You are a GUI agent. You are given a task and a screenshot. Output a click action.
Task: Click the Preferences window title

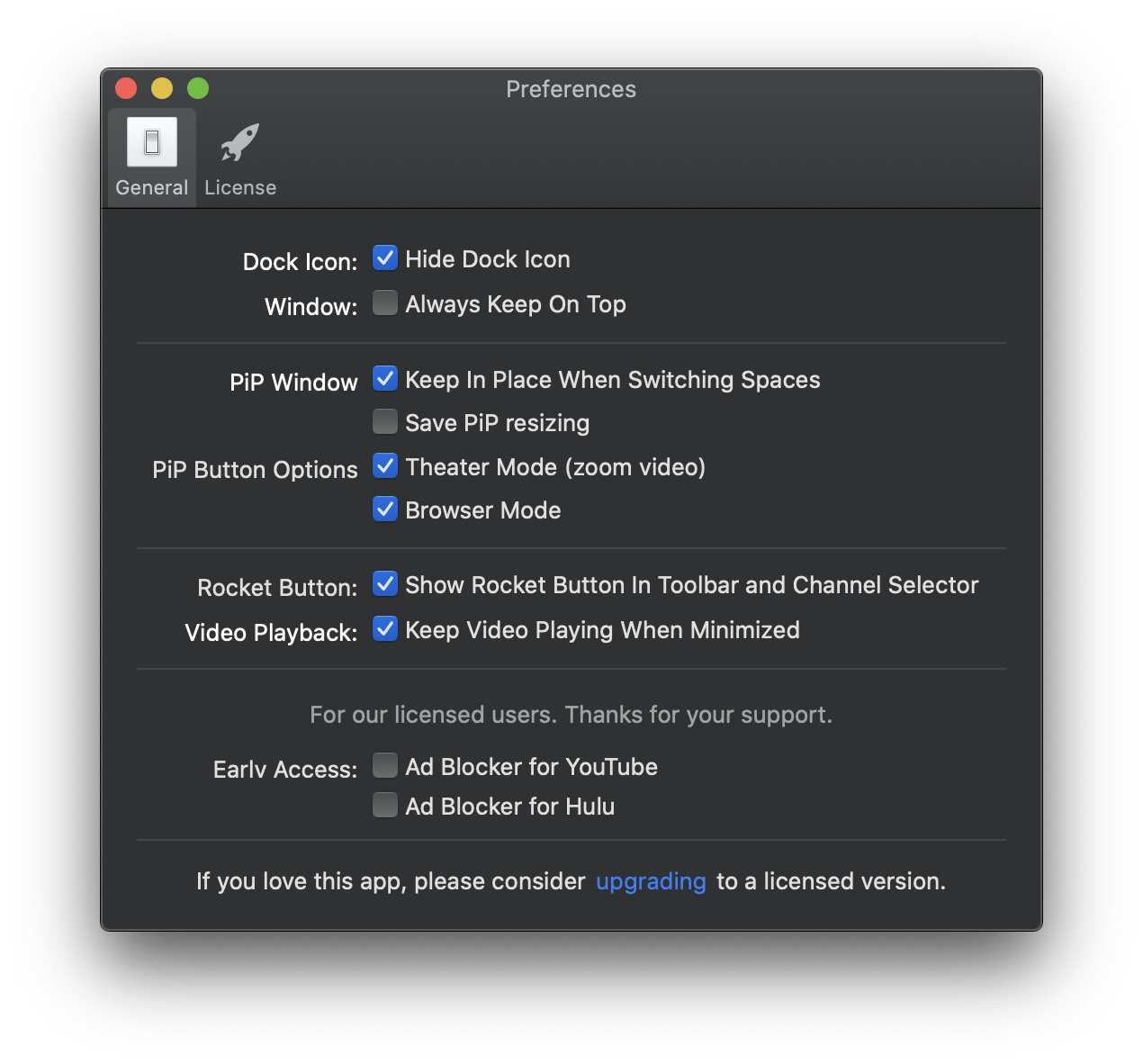571,89
